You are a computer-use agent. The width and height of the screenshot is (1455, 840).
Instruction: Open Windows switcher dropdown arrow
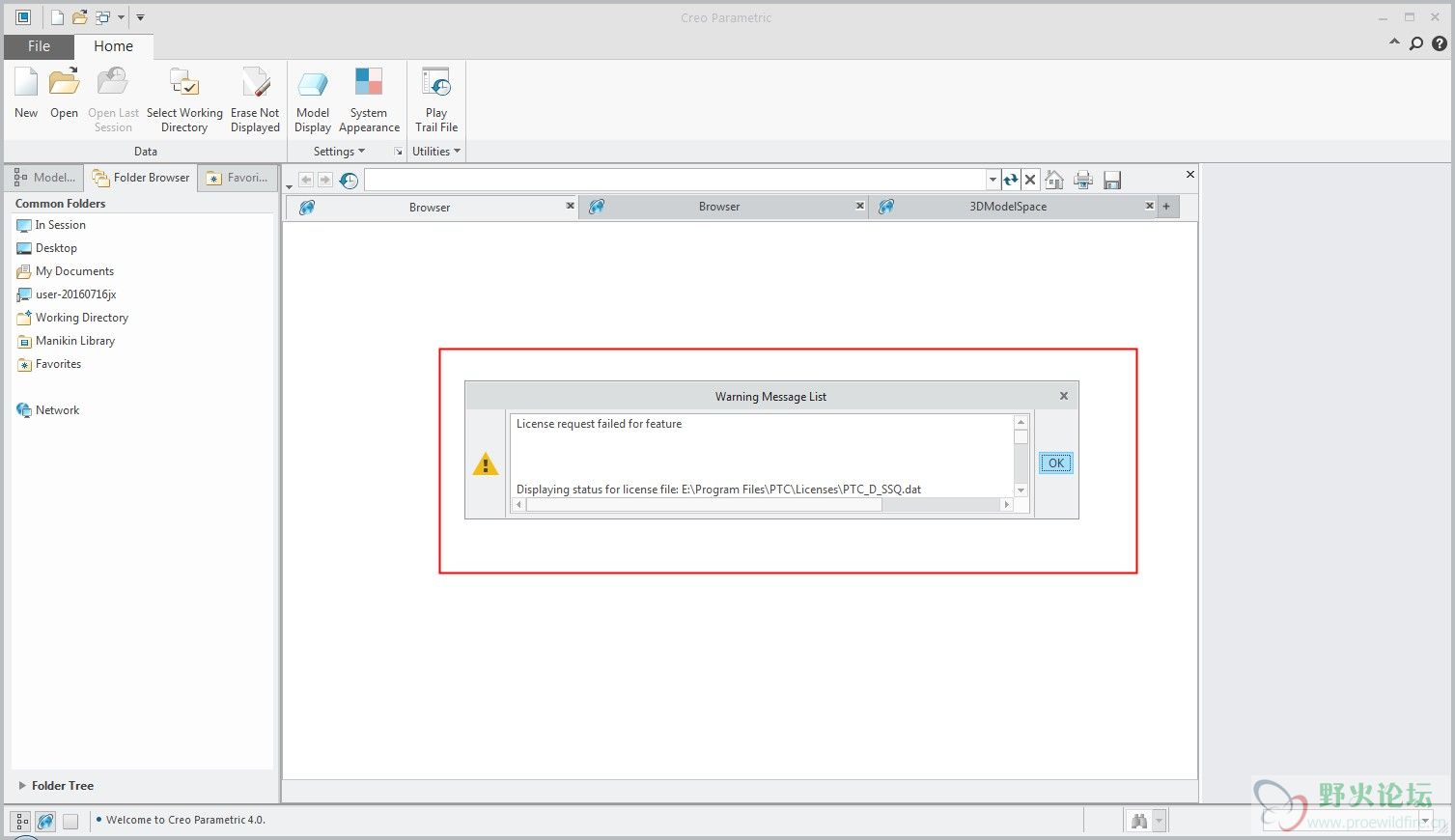(x=121, y=17)
